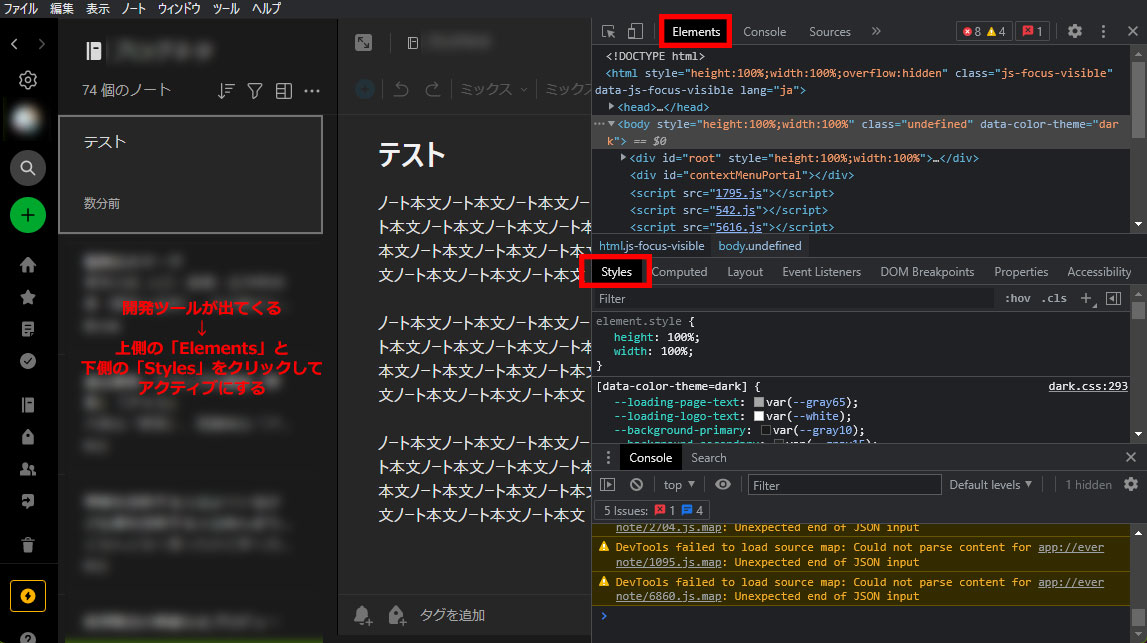Open DevTools settings gear
The height and width of the screenshot is (643, 1147).
point(1074,31)
